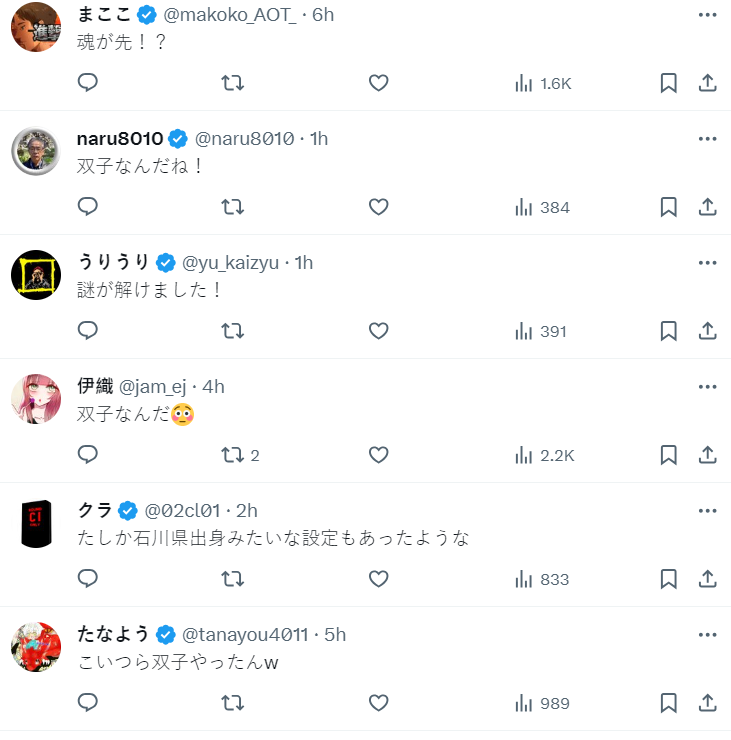Repost 伊織's tweet with 2 reposts
Image resolution: width=731 pixels, height=740 pixels.
232,455
